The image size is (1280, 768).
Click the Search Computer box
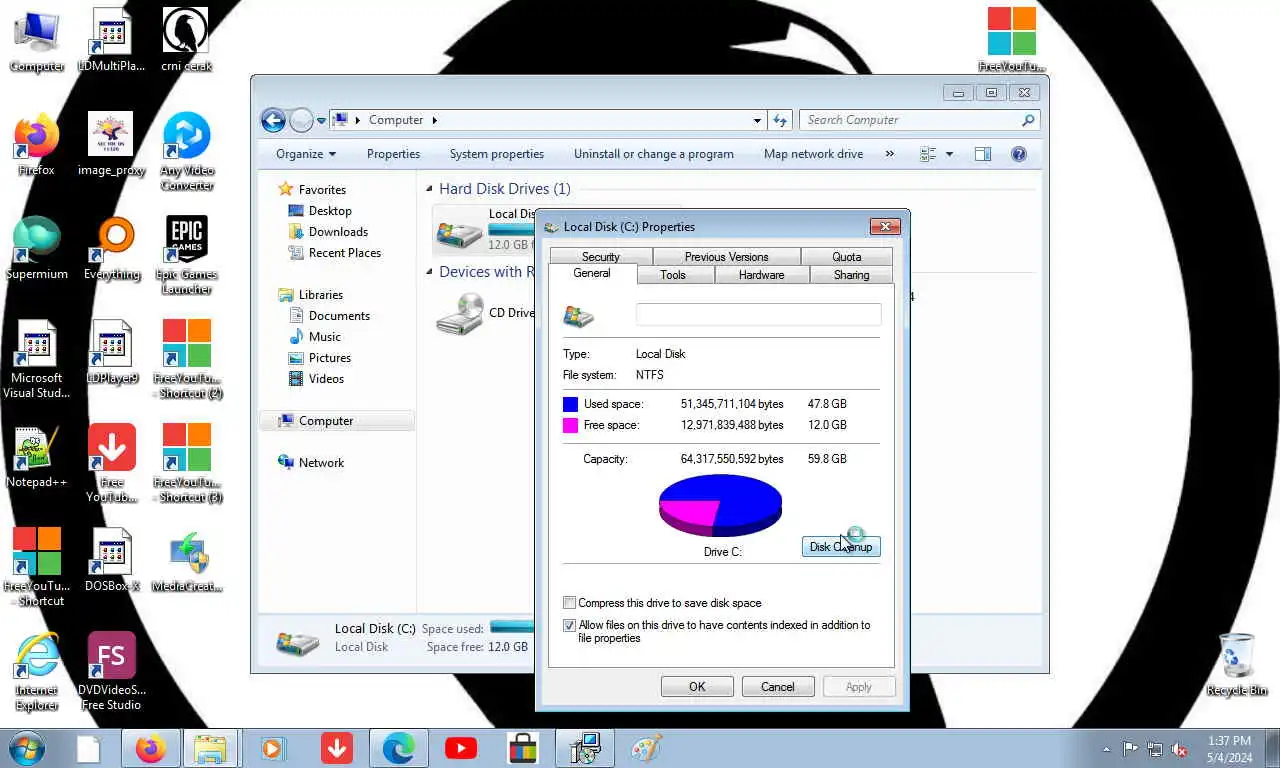pos(920,120)
